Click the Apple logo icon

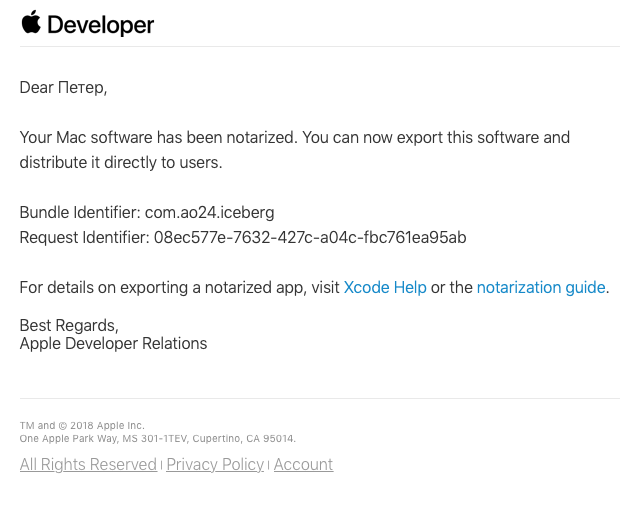(31, 23)
